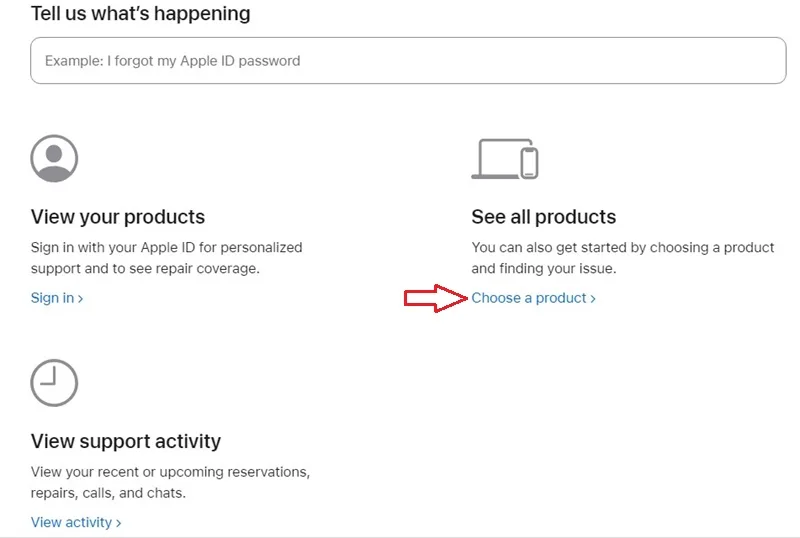This screenshot has width=800, height=538.
Task: Click the choosing a product description text
Action: (x=623, y=258)
